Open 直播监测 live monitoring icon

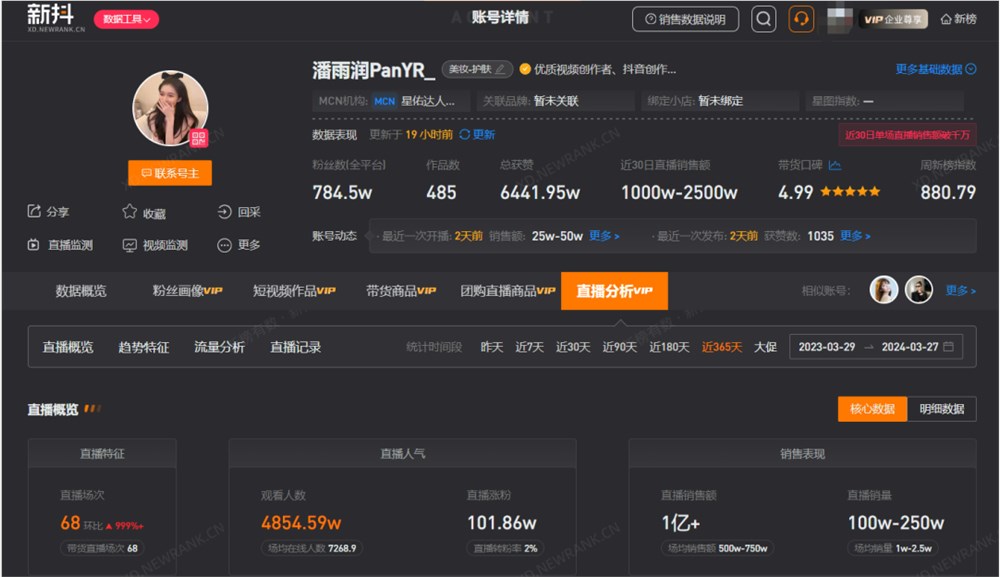click(x=31, y=244)
